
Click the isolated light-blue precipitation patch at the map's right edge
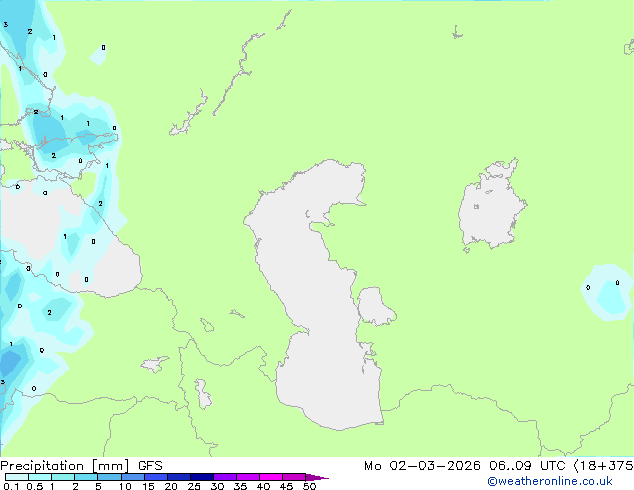608,292
